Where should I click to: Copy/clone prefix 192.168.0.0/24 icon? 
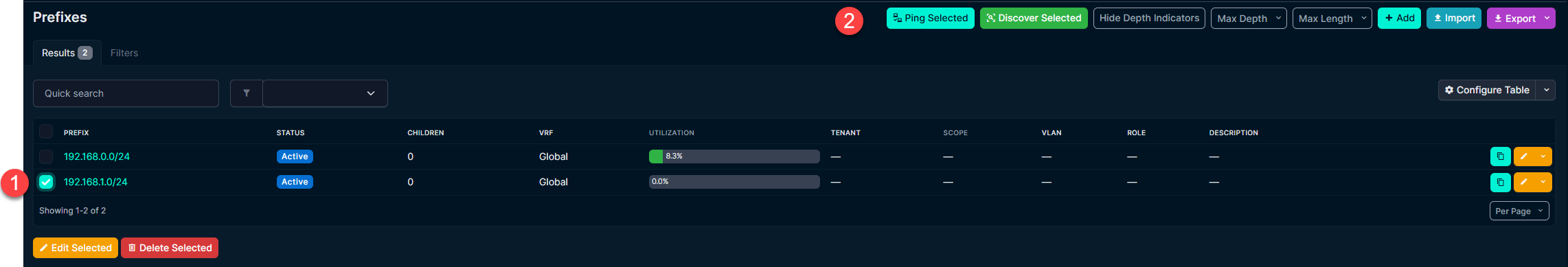tap(1500, 156)
